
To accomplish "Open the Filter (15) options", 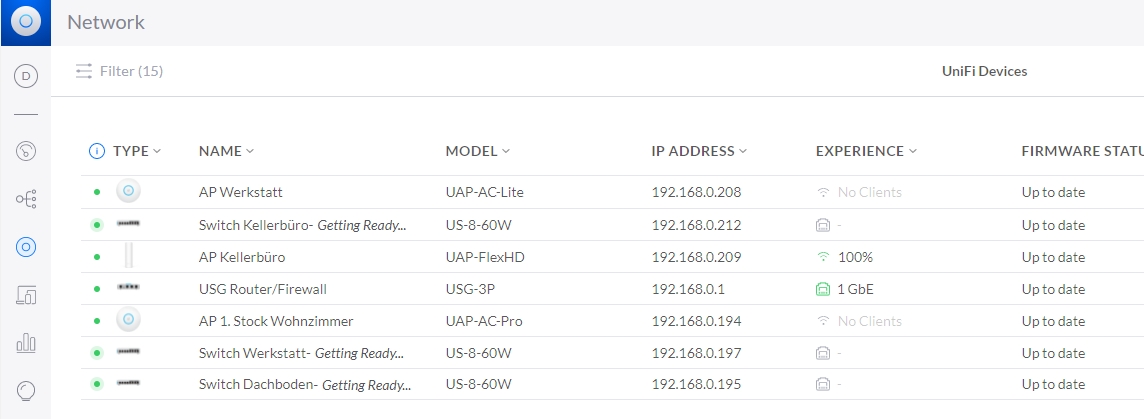I will click(120, 71).
